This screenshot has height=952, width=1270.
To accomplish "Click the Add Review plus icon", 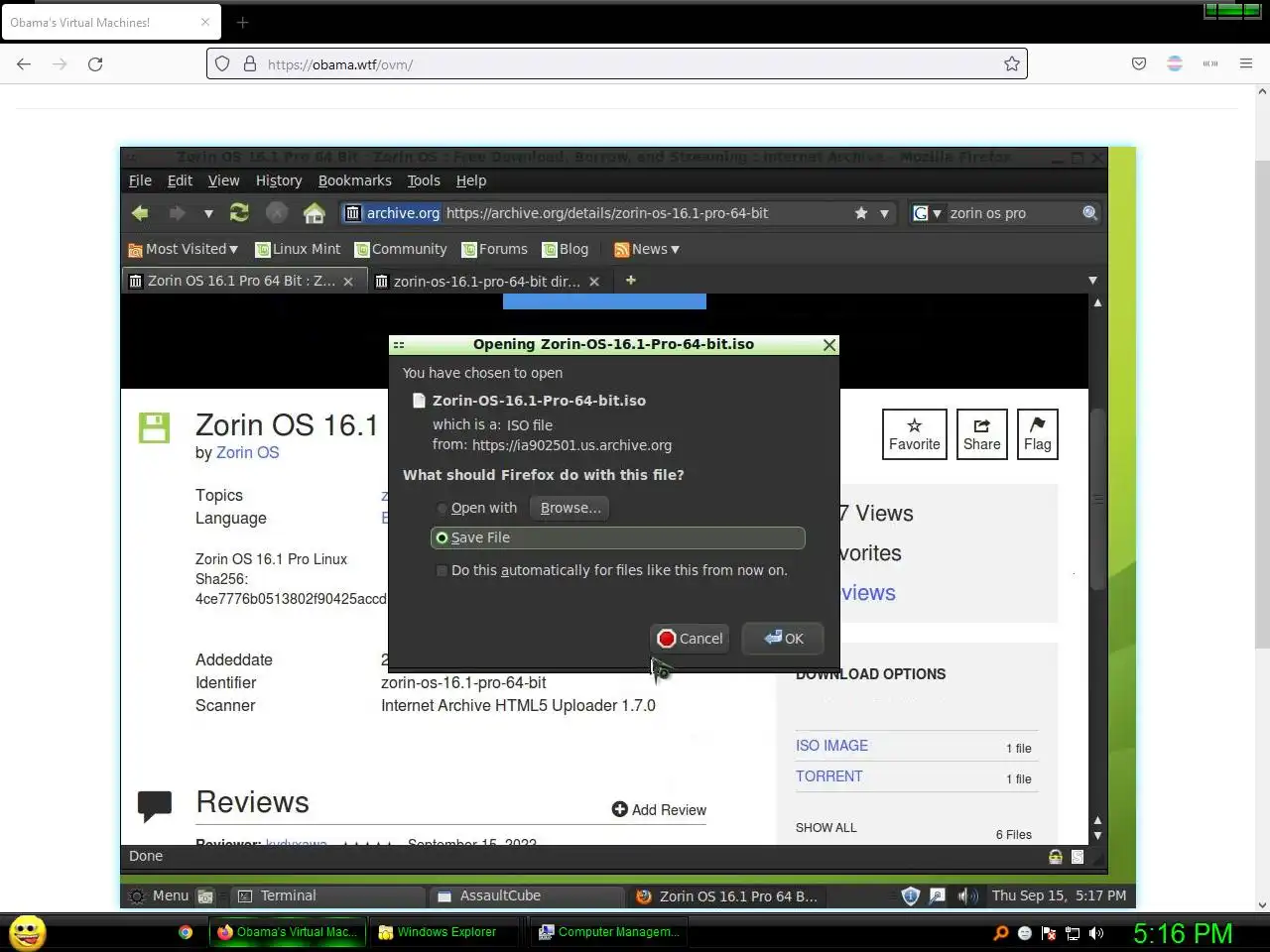I will tap(620, 809).
